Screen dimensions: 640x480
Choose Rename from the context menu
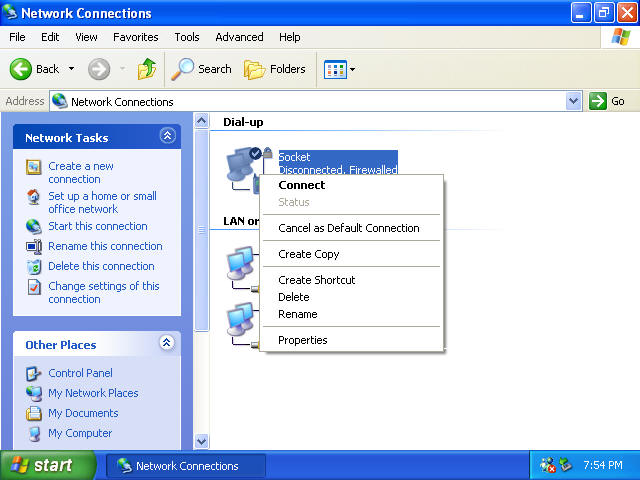pos(352,314)
